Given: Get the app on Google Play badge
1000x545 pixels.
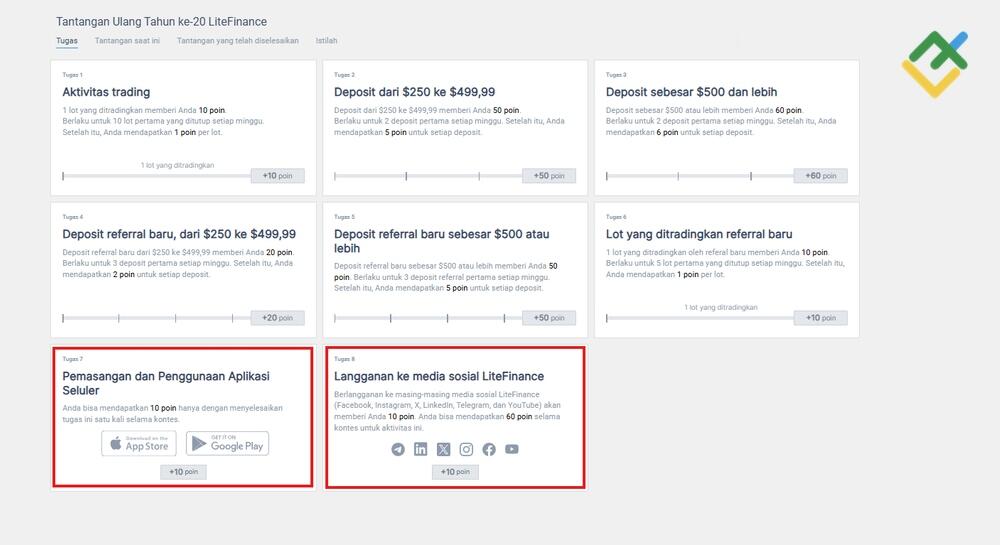Looking at the screenshot, I should click(228, 444).
